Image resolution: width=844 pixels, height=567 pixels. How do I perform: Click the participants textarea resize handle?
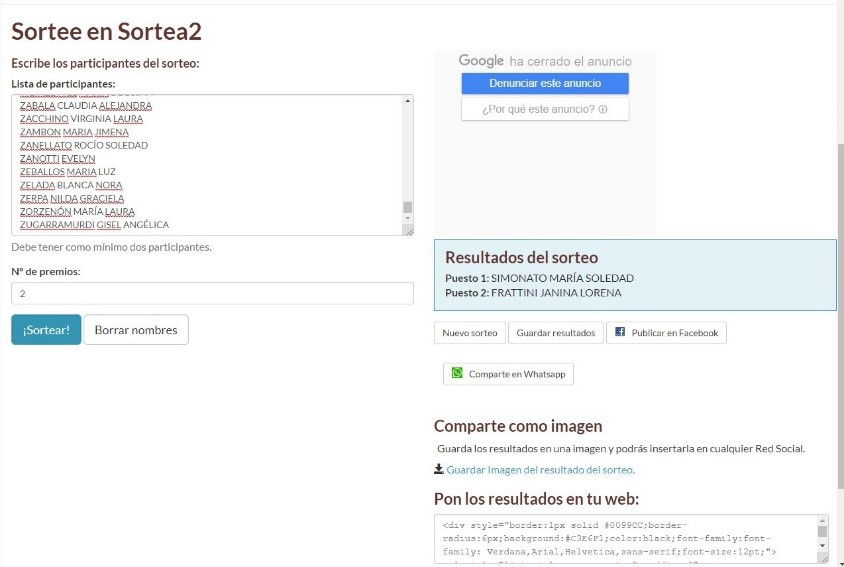tap(409, 231)
